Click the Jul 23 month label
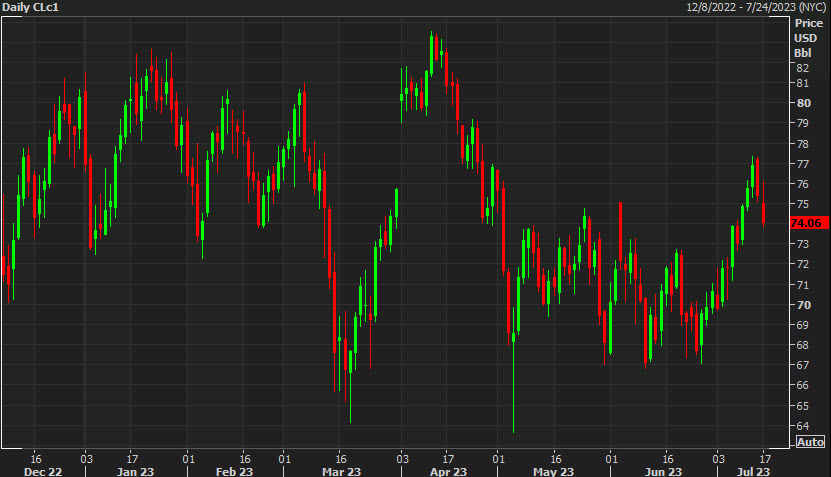The image size is (831, 477). pos(754,472)
